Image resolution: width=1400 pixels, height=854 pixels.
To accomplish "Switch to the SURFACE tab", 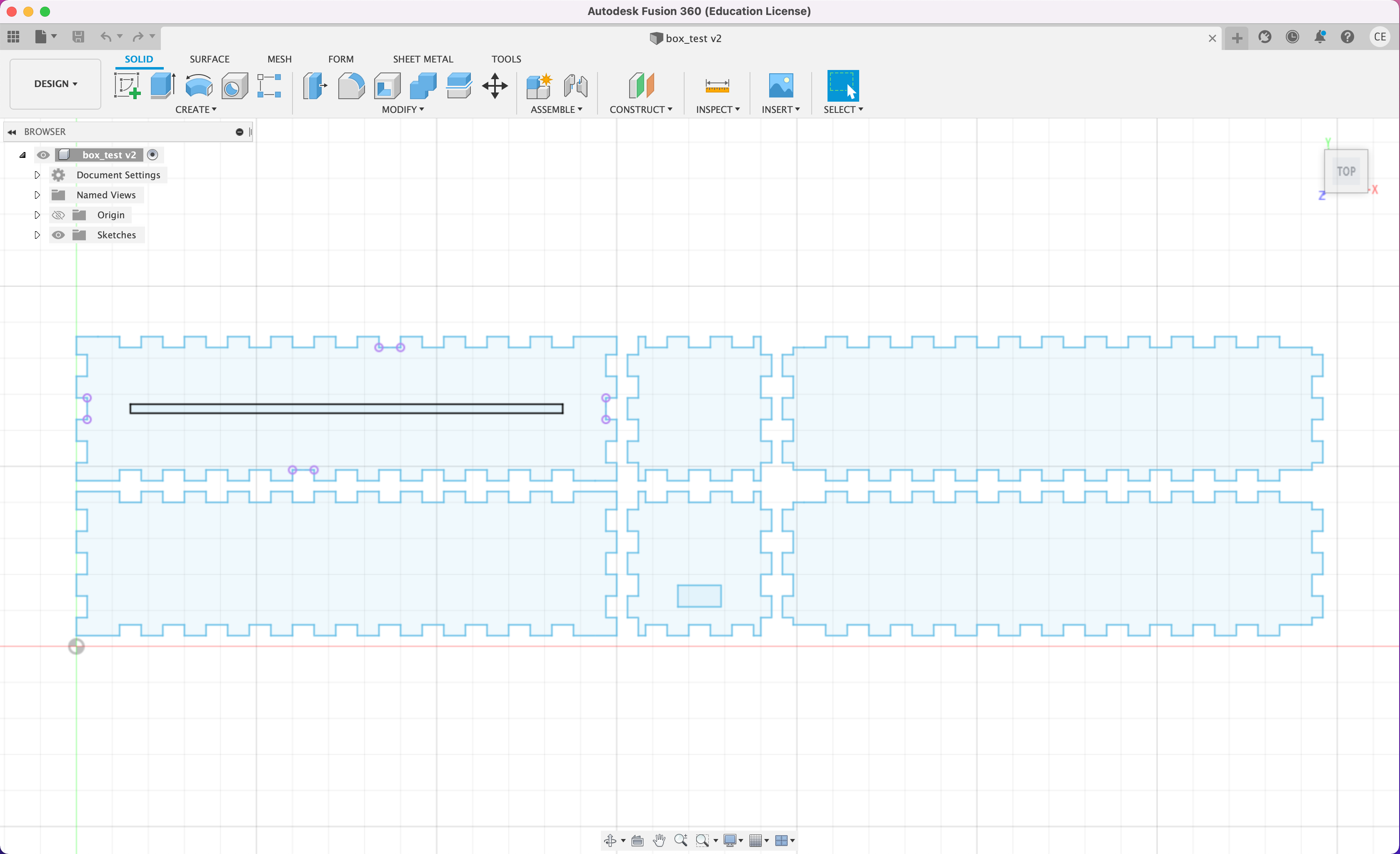I will click(x=210, y=59).
